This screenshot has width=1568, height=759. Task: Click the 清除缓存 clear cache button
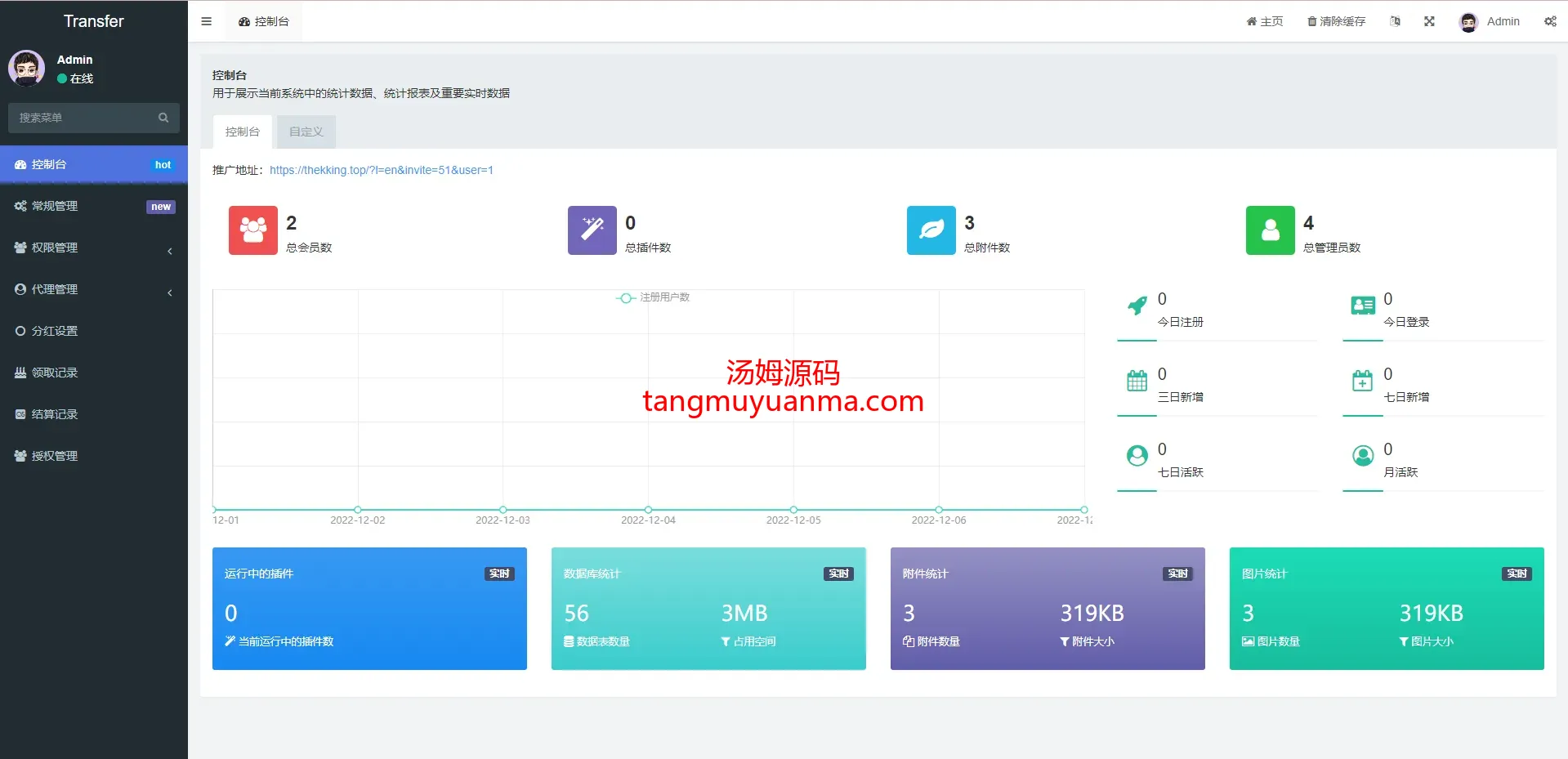1336,21
